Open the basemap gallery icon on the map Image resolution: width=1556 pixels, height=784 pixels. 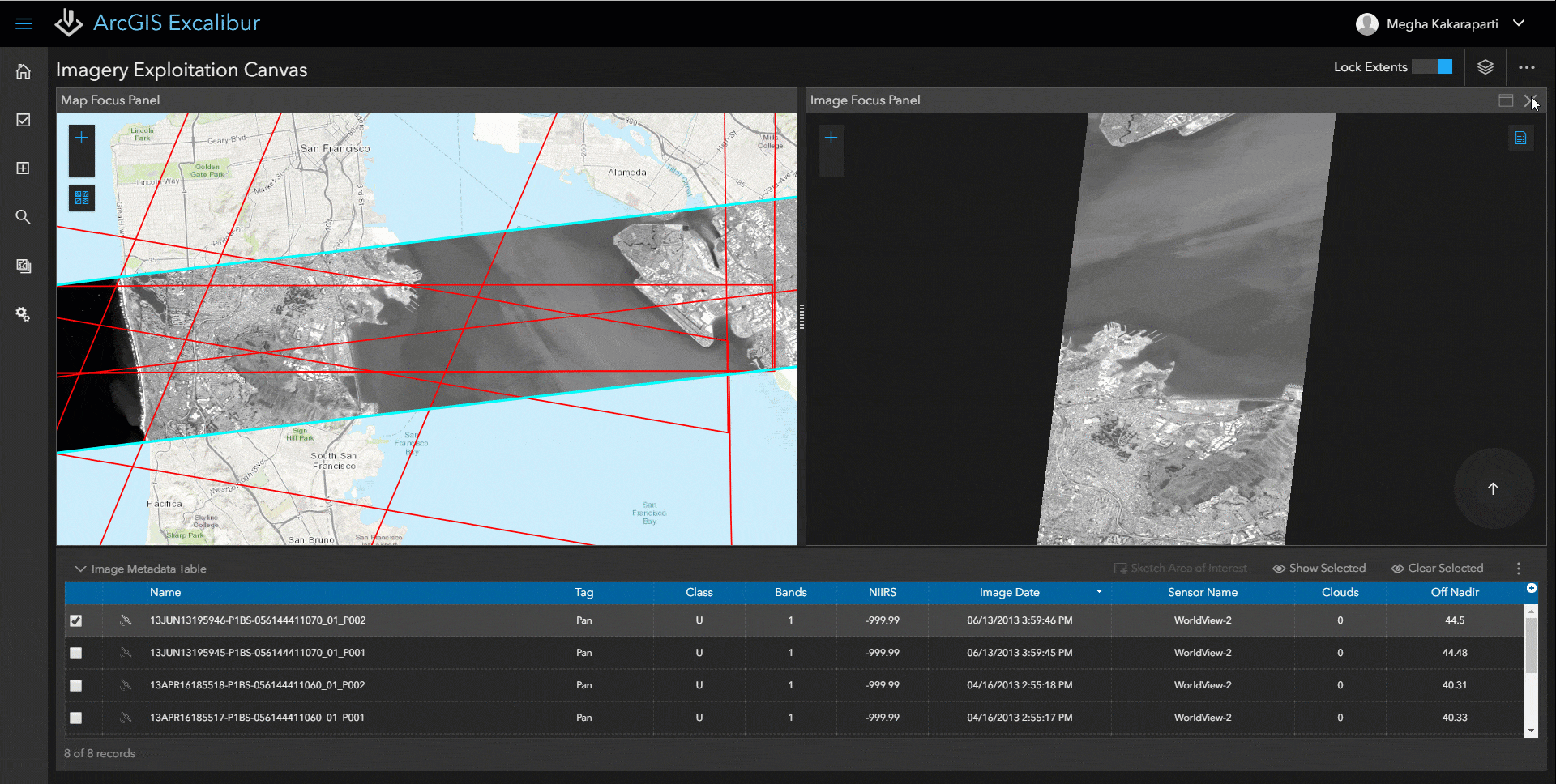point(81,197)
